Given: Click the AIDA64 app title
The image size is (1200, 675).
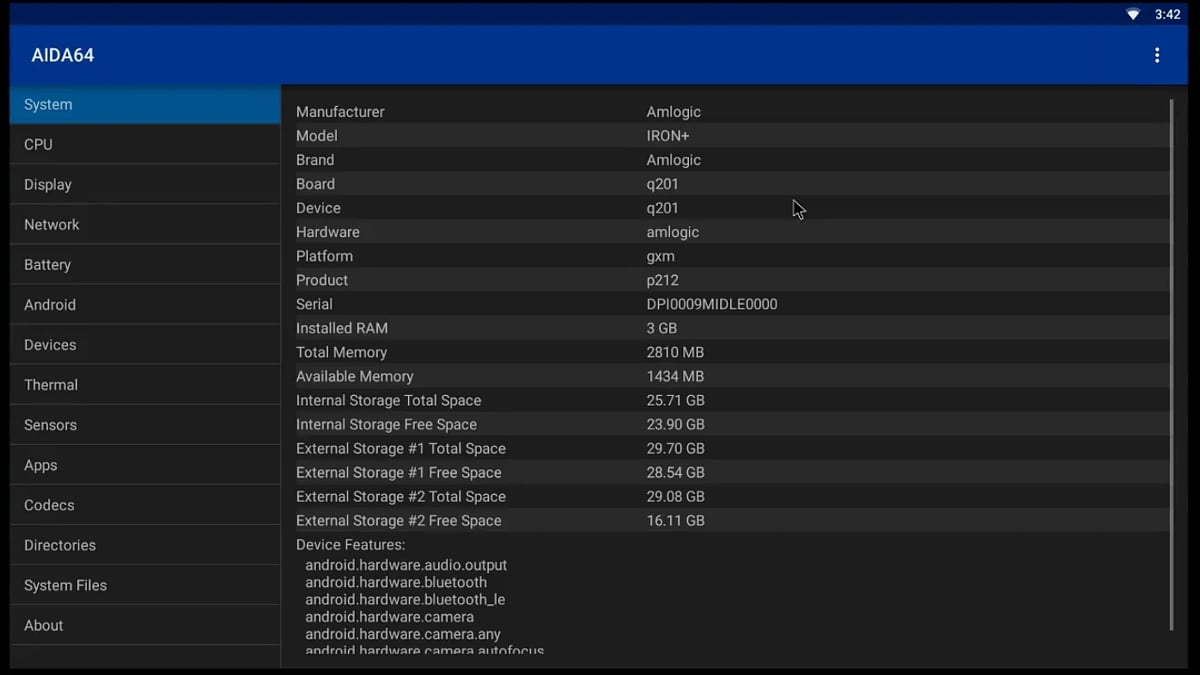Looking at the screenshot, I should [x=62, y=55].
